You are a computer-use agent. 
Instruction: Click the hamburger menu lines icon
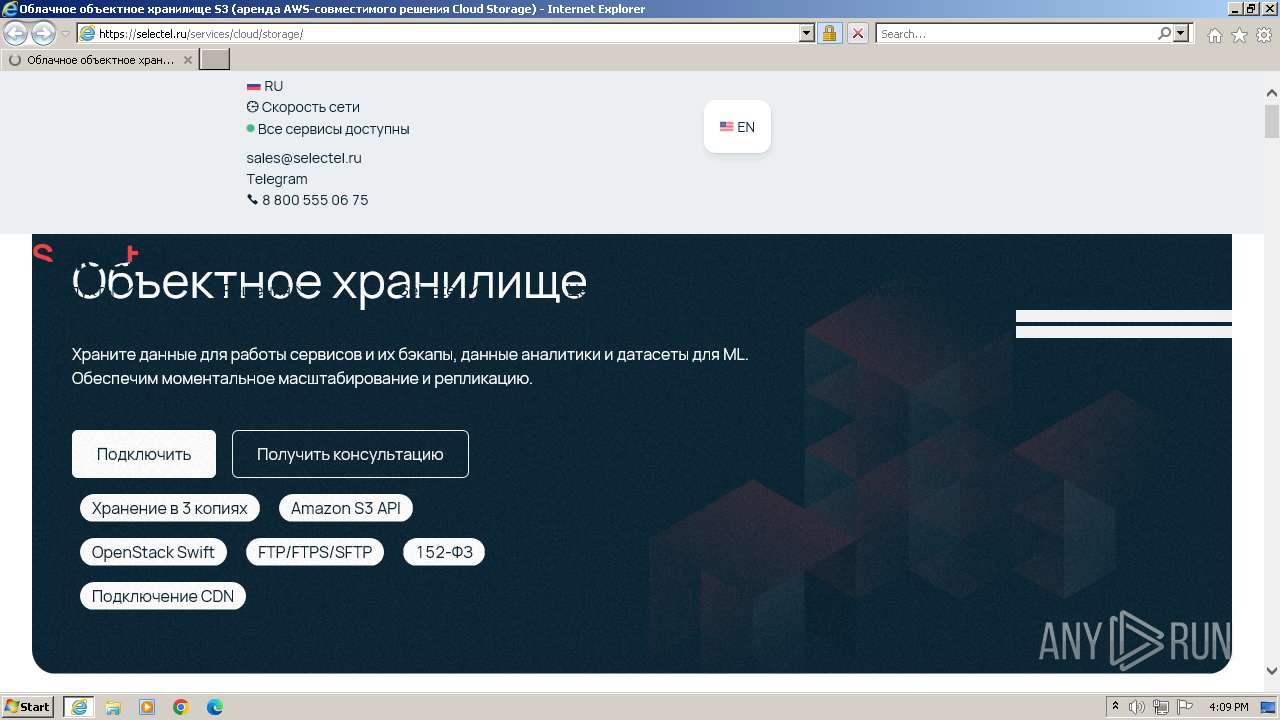[x=1124, y=324]
